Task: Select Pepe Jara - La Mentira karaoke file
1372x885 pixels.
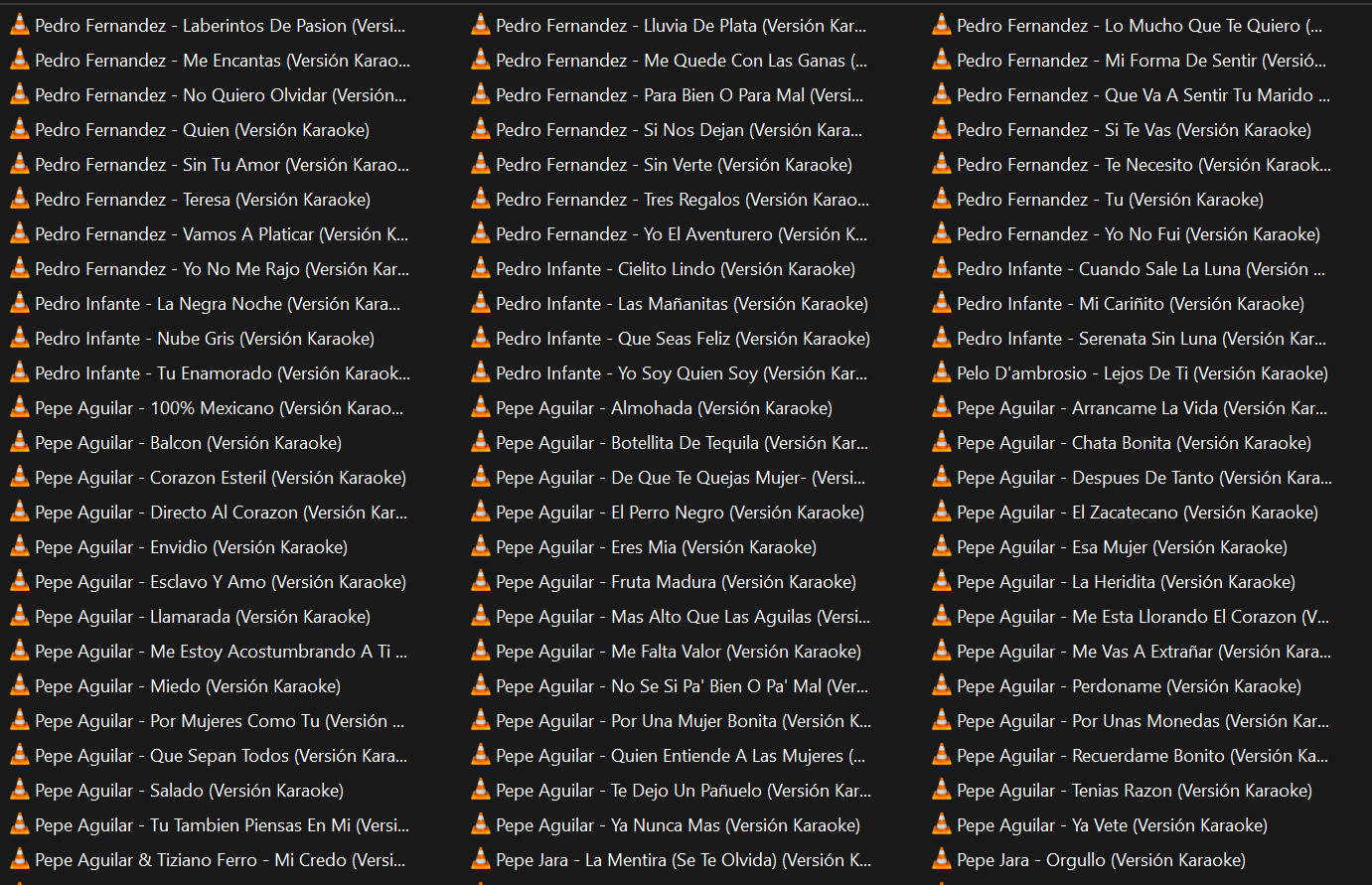Action: [x=683, y=860]
